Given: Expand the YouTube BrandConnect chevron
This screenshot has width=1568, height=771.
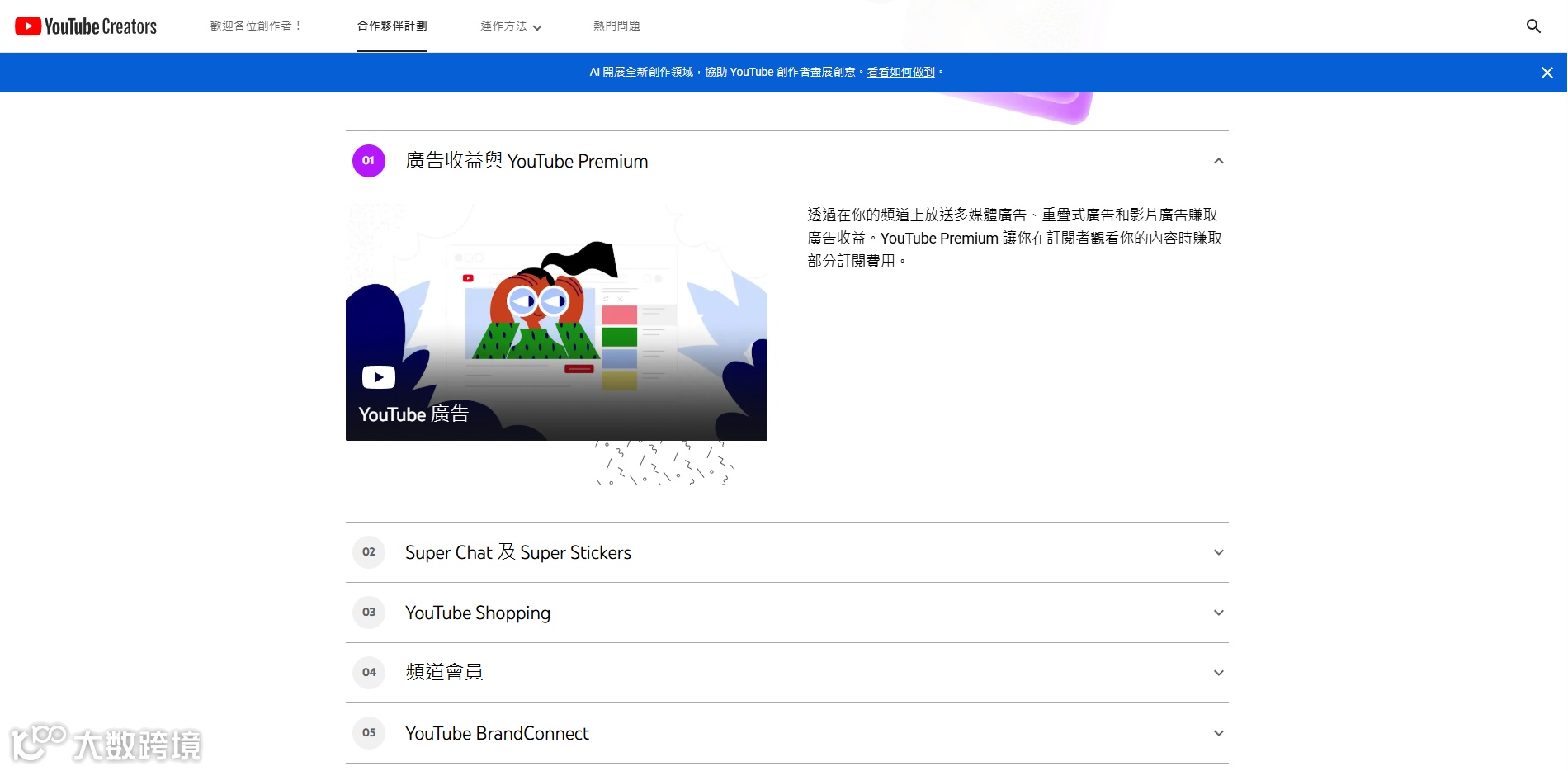Looking at the screenshot, I should (x=1219, y=733).
